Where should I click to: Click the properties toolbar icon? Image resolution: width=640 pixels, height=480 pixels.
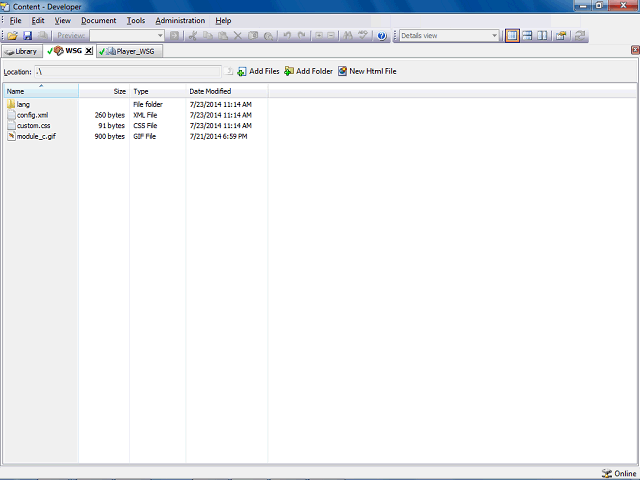pyautogui.click(x=561, y=36)
